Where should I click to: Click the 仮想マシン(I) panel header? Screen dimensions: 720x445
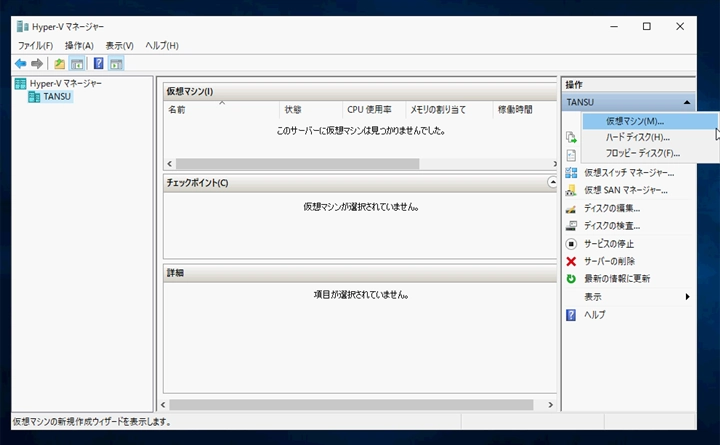(x=360, y=91)
